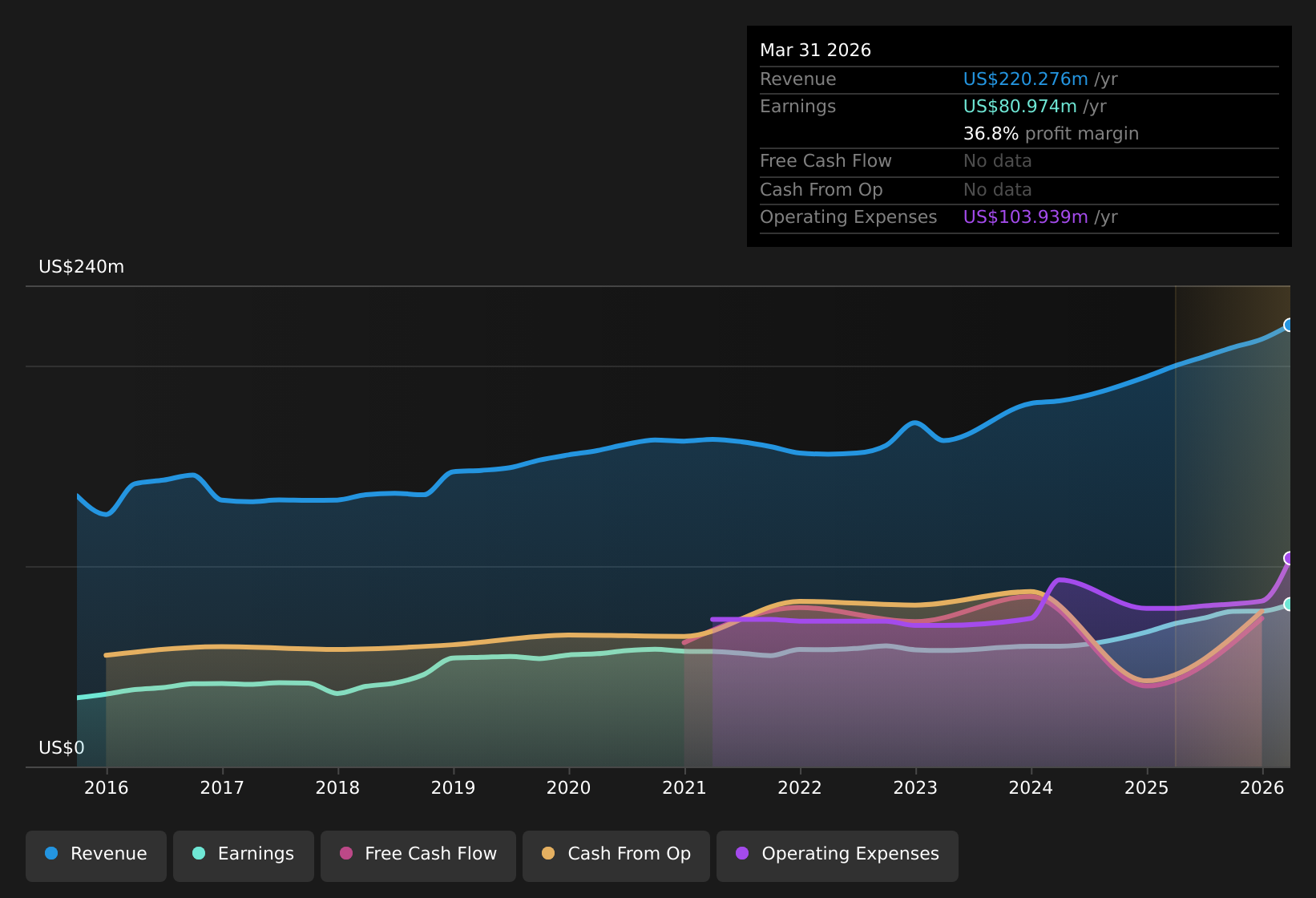
Task: Click the Operating Expenses row label in the tooltip
Action: [x=849, y=217]
